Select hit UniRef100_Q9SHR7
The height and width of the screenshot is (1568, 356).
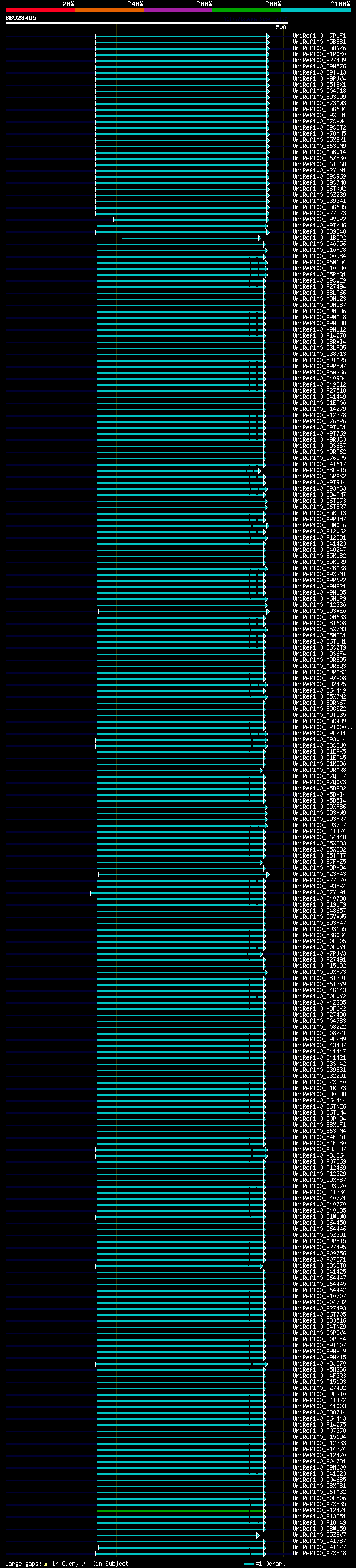(x=319, y=819)
